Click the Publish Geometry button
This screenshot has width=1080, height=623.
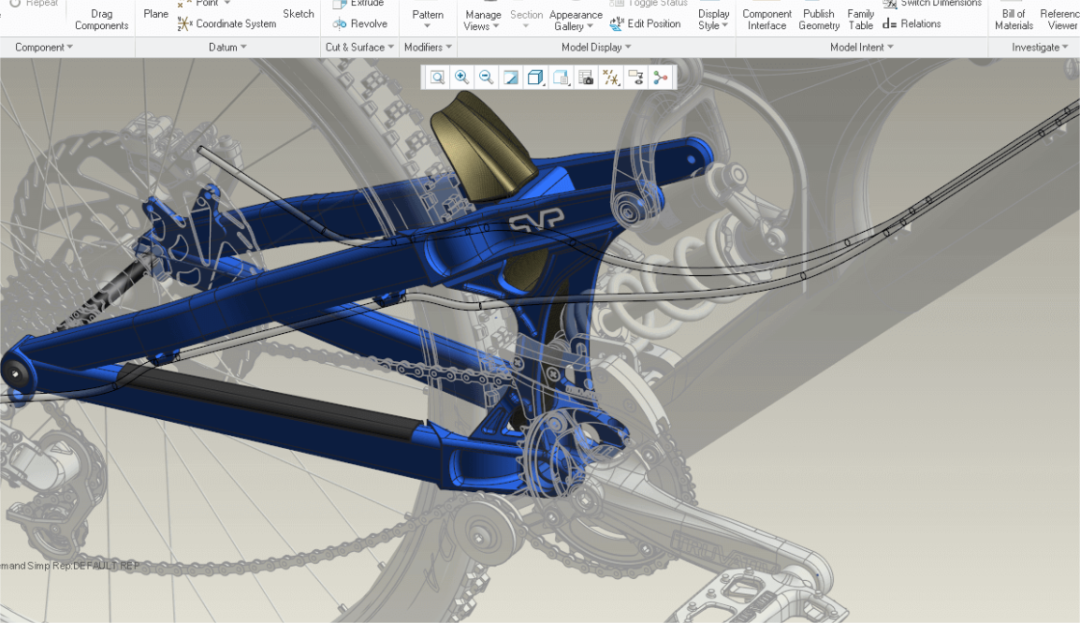tap(819, 19)
